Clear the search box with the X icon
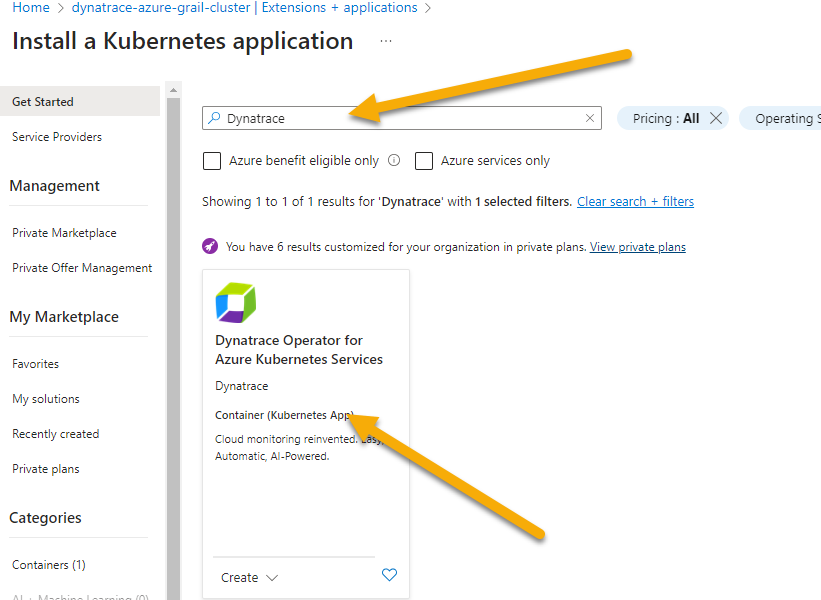821x600 pixels. (x=590, y=118)
